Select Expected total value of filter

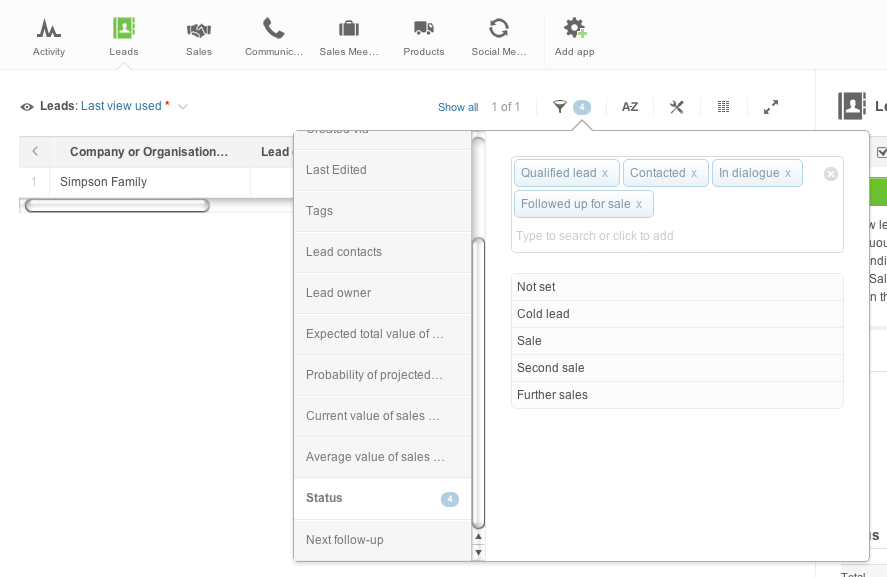(382, 334)
